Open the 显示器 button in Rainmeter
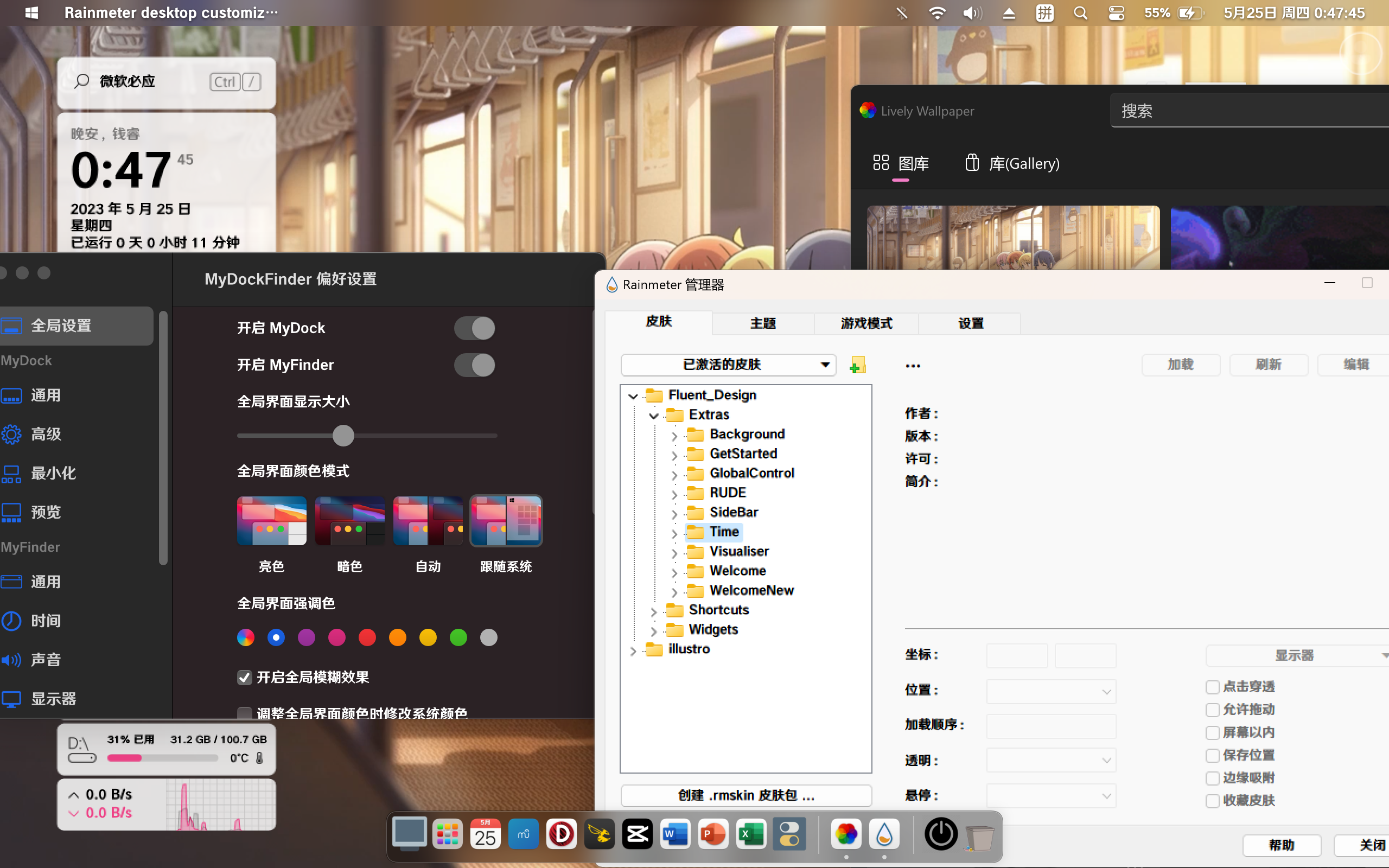Viewport: 1389px width, 868px height. [1297, 655]
